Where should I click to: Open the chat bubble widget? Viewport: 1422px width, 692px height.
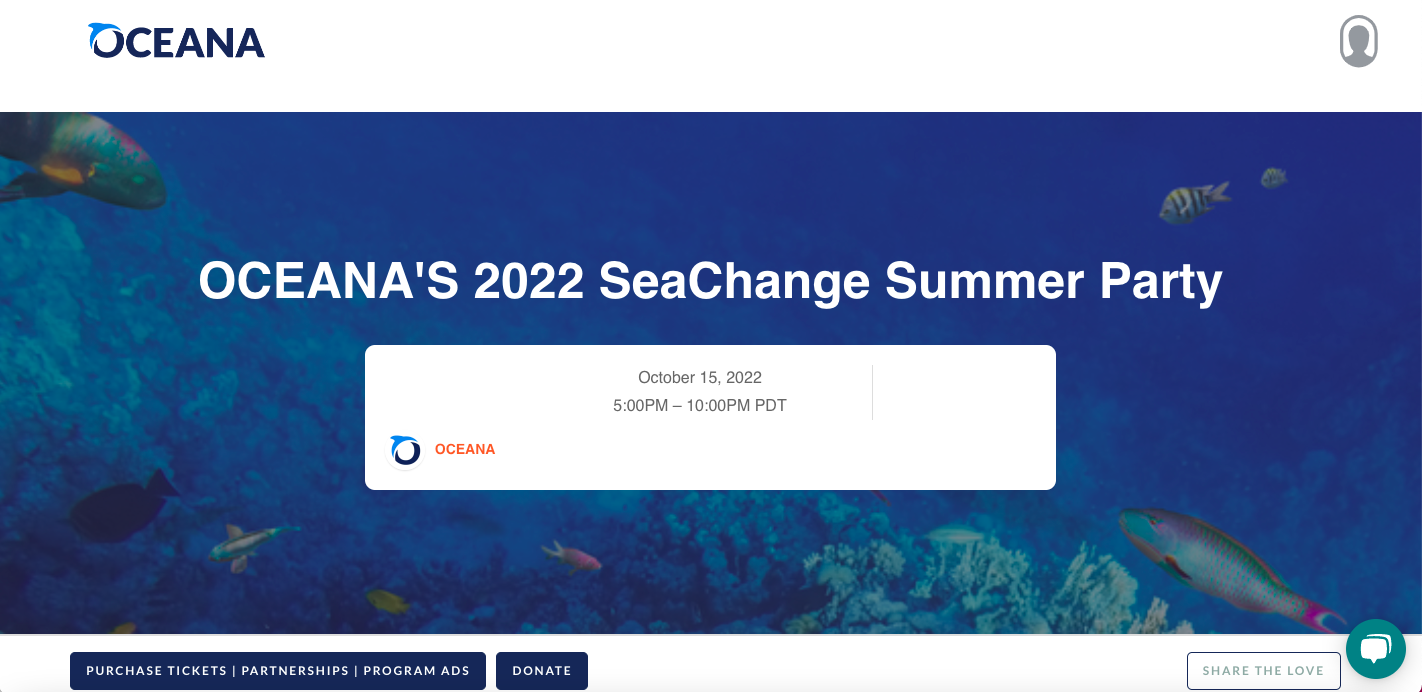(1375, 649)
